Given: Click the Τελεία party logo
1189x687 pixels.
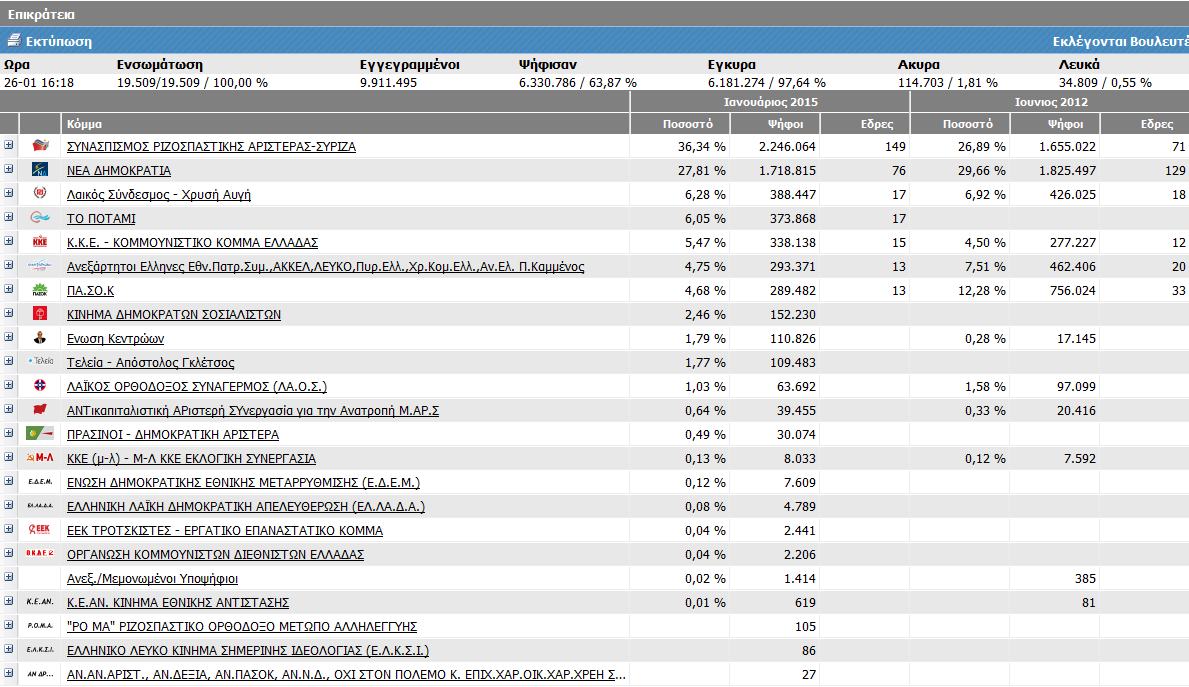Looking at the screenshot, I should pyautogui.click(x=40, y=362).
